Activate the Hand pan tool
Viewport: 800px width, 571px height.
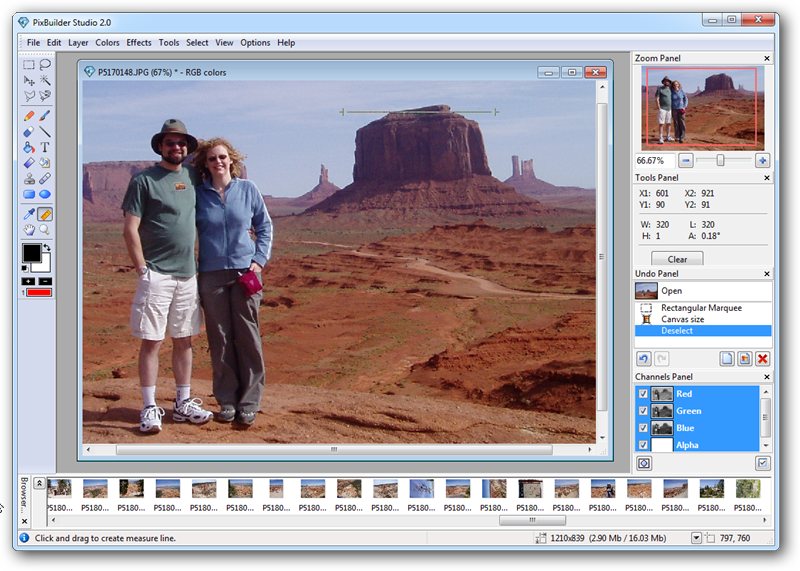click(29, 230)
